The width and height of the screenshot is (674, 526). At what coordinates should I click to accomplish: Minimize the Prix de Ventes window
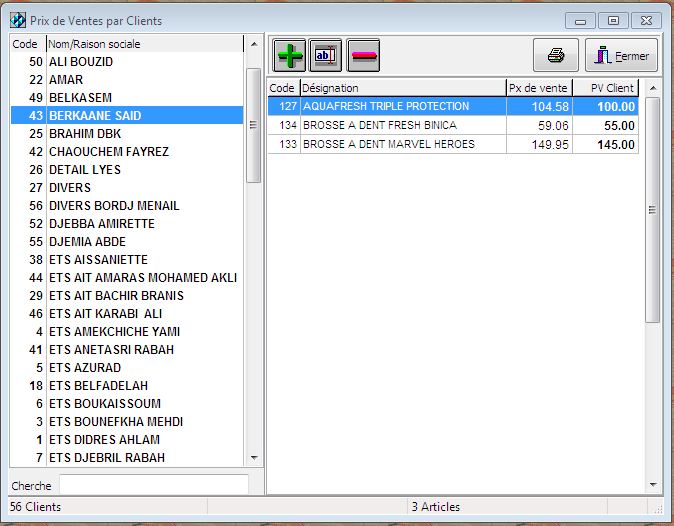click(x=580, y=21)
